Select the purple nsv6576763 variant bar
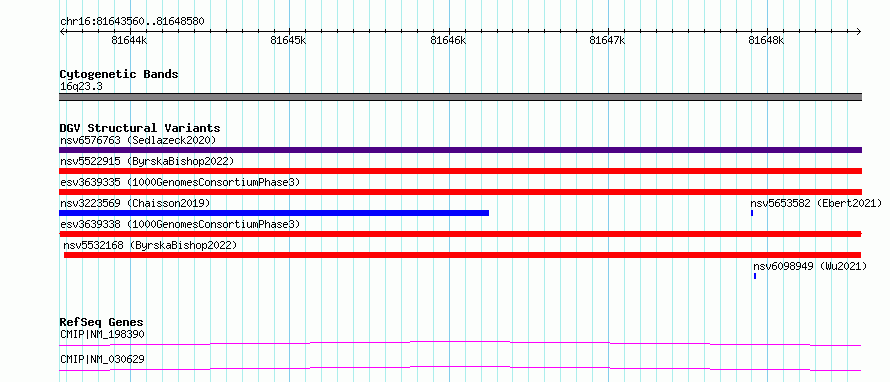890x382 pixels. [460, 150]
